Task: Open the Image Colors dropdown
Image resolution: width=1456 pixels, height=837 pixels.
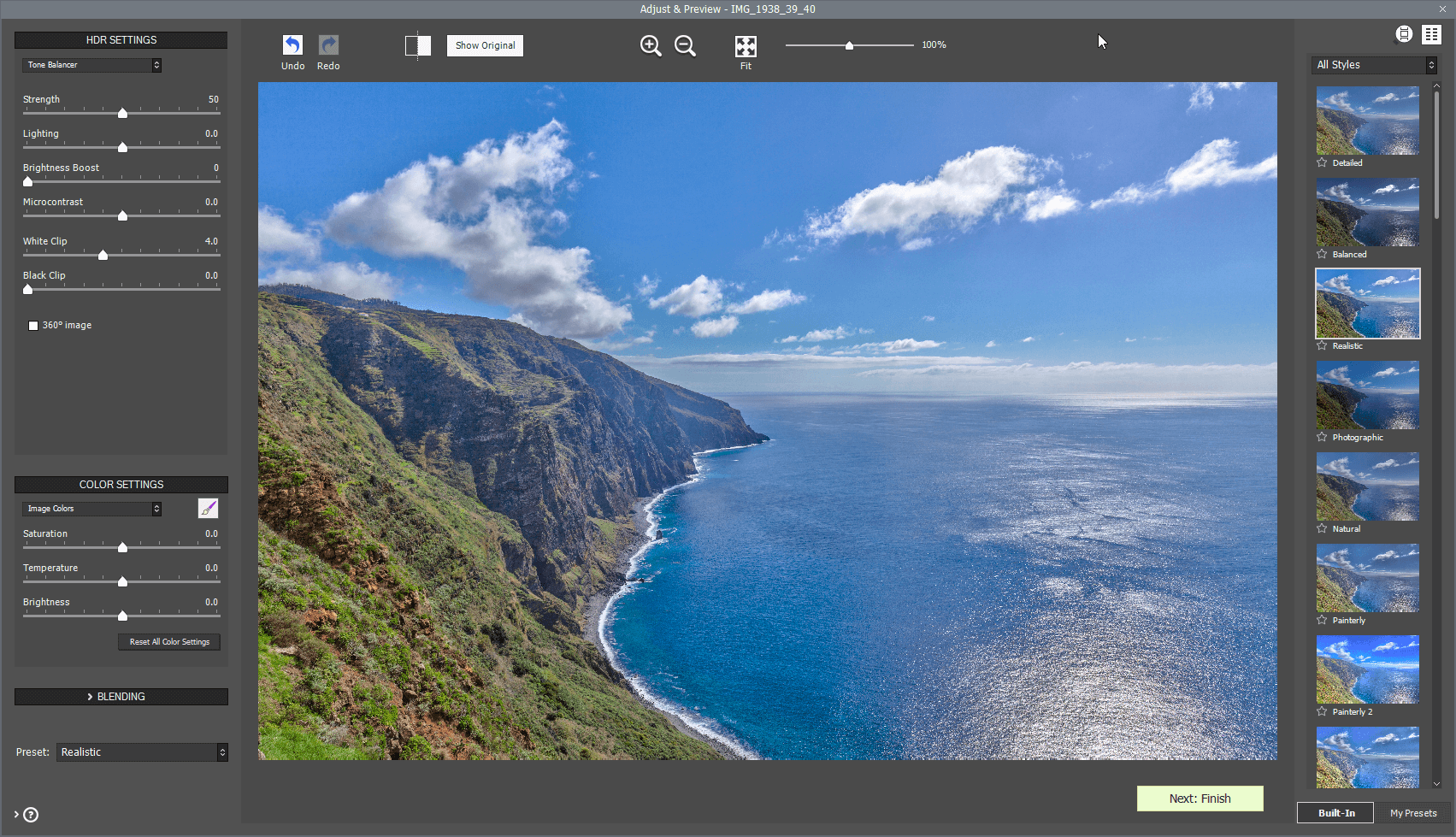Action: (92, 509)
